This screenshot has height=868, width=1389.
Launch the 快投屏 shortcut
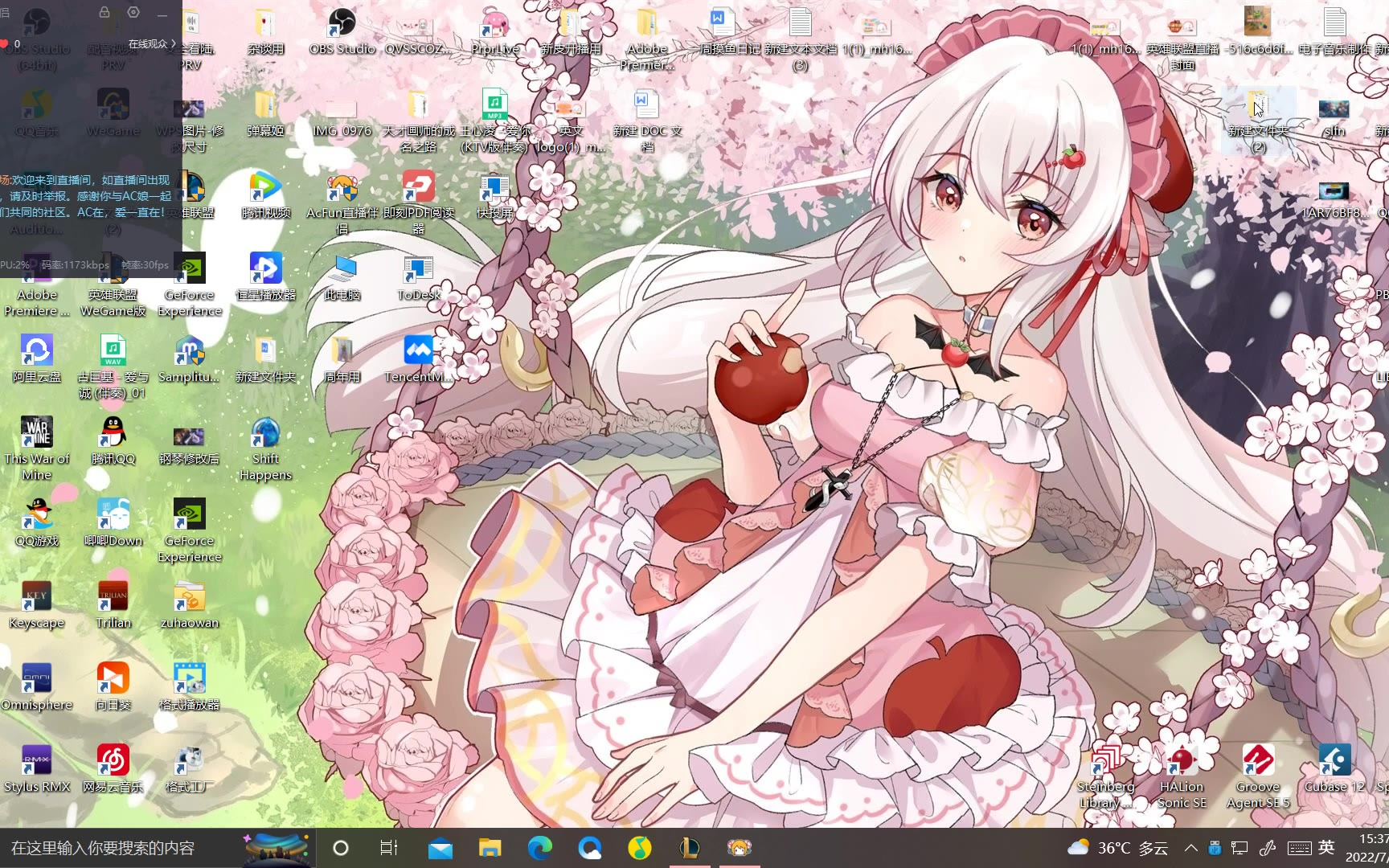point(494,196)
